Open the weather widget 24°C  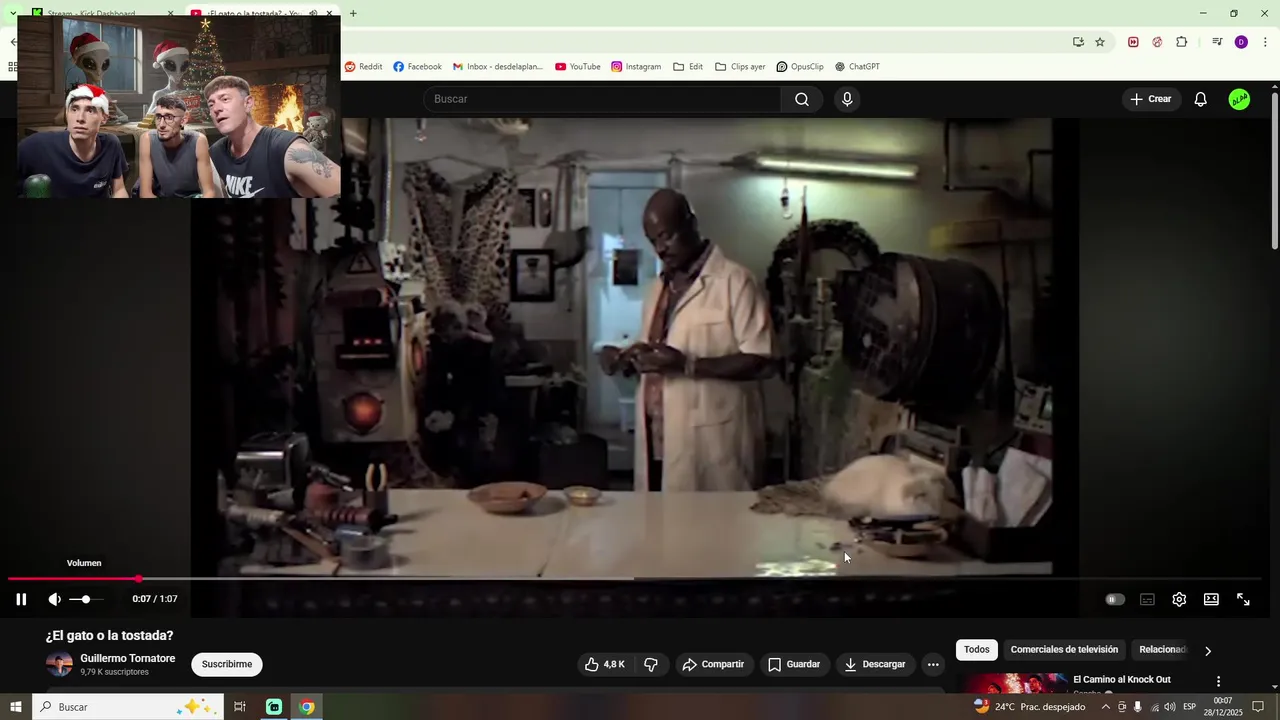click(1030, 707)
